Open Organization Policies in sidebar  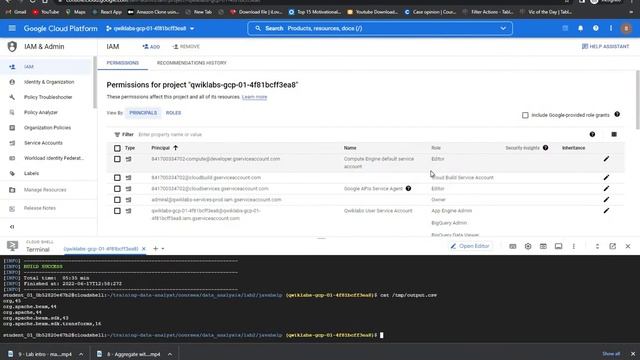click(x=46, y=128)
